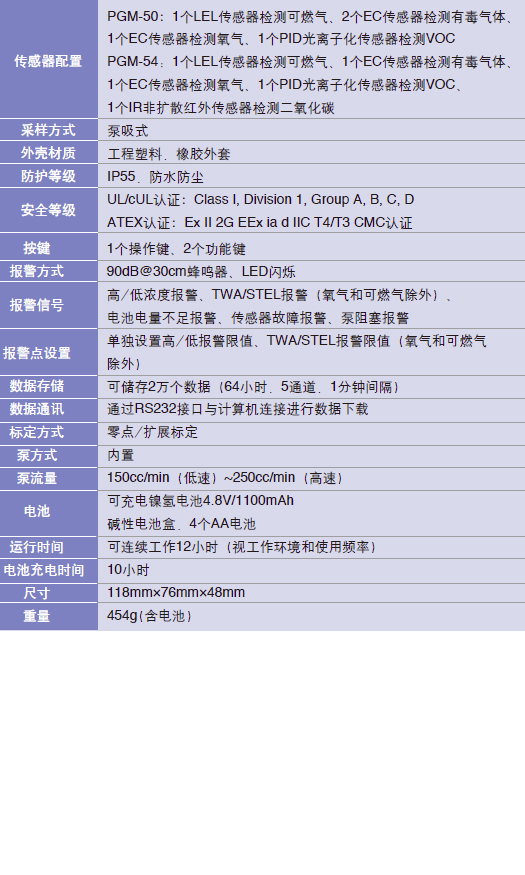Click the 泵吸式 value cell
Viewport: 525px width, 875px height.
click(311, 131)
